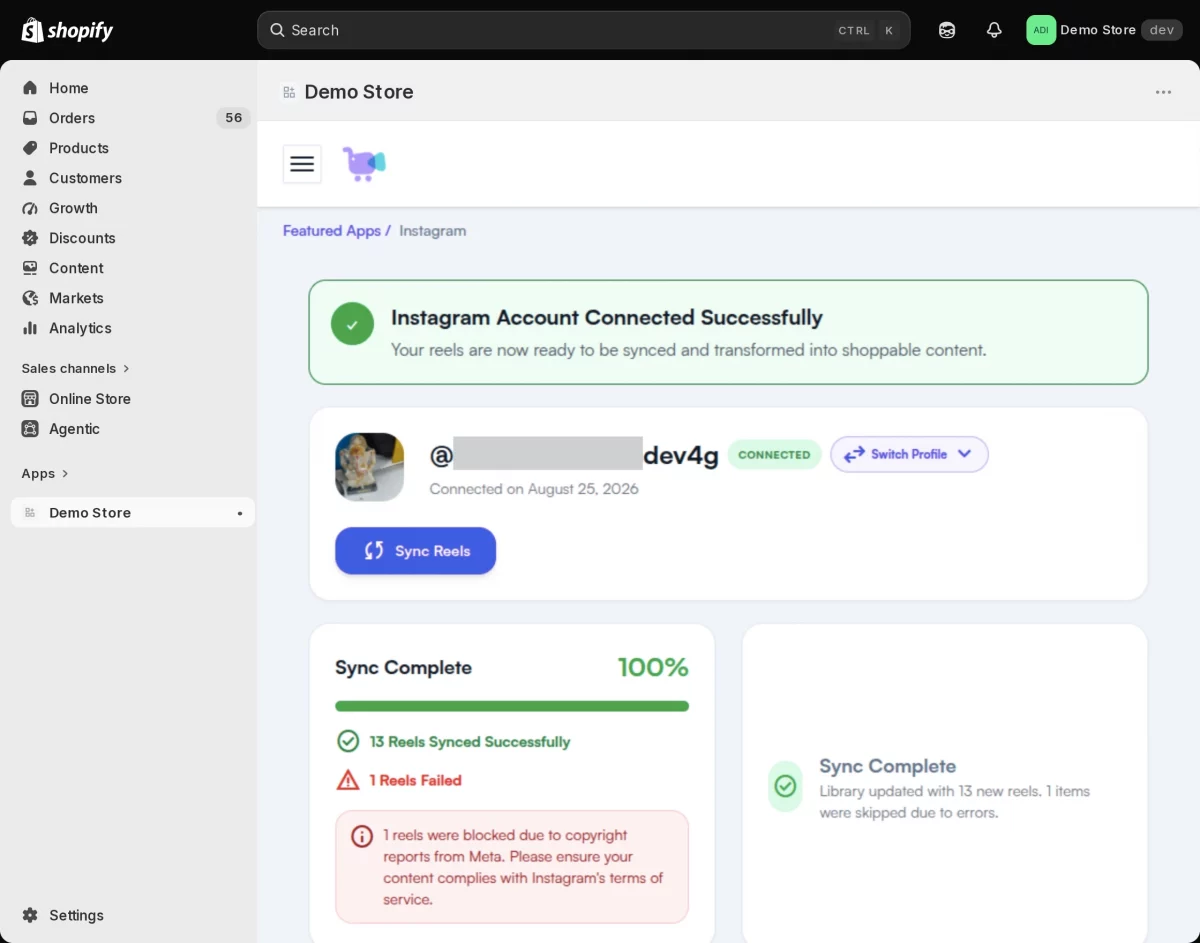The height and width of the screenshot is (943, 1200).
Task: Expand the Apps section
Action: click(45, 473)
